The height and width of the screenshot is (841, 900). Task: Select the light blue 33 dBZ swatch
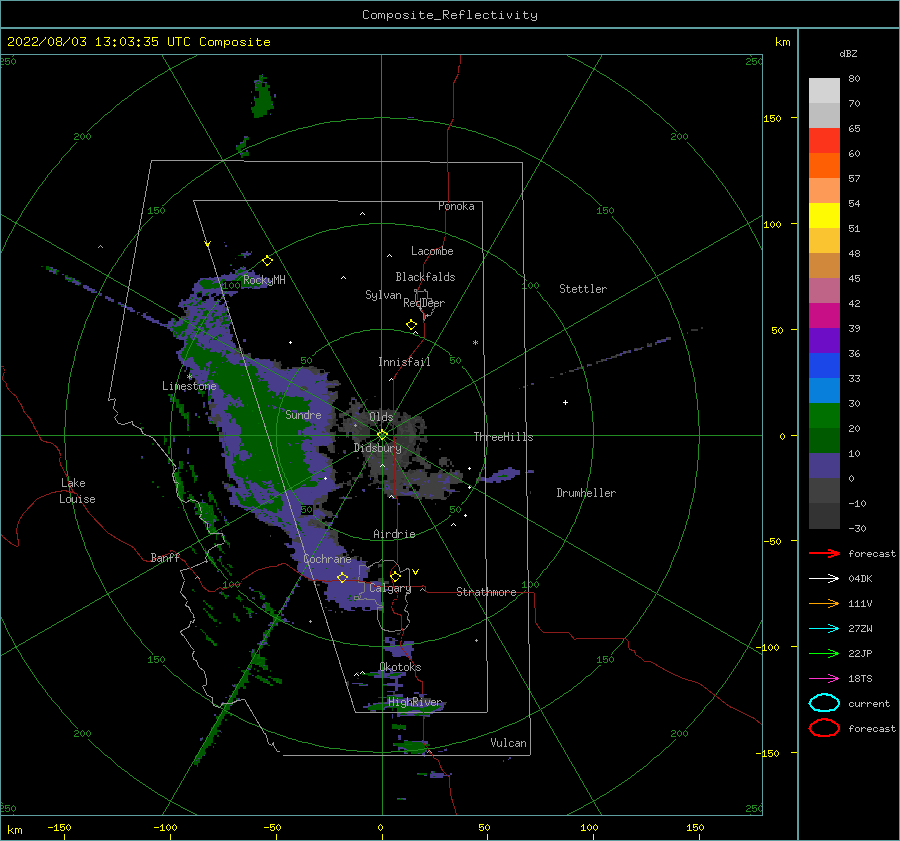(824, 390)
